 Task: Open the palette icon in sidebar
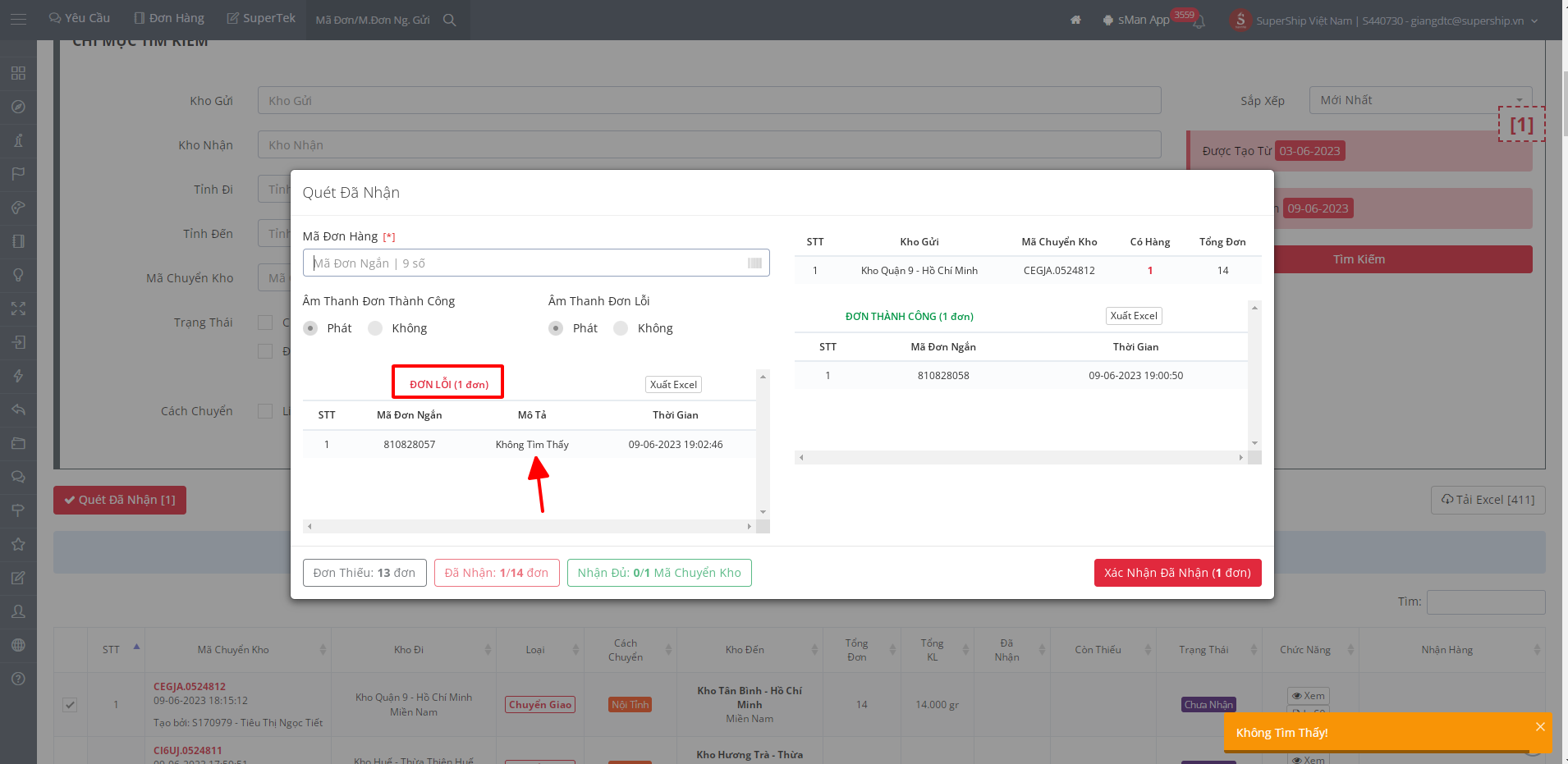point(18,208)
